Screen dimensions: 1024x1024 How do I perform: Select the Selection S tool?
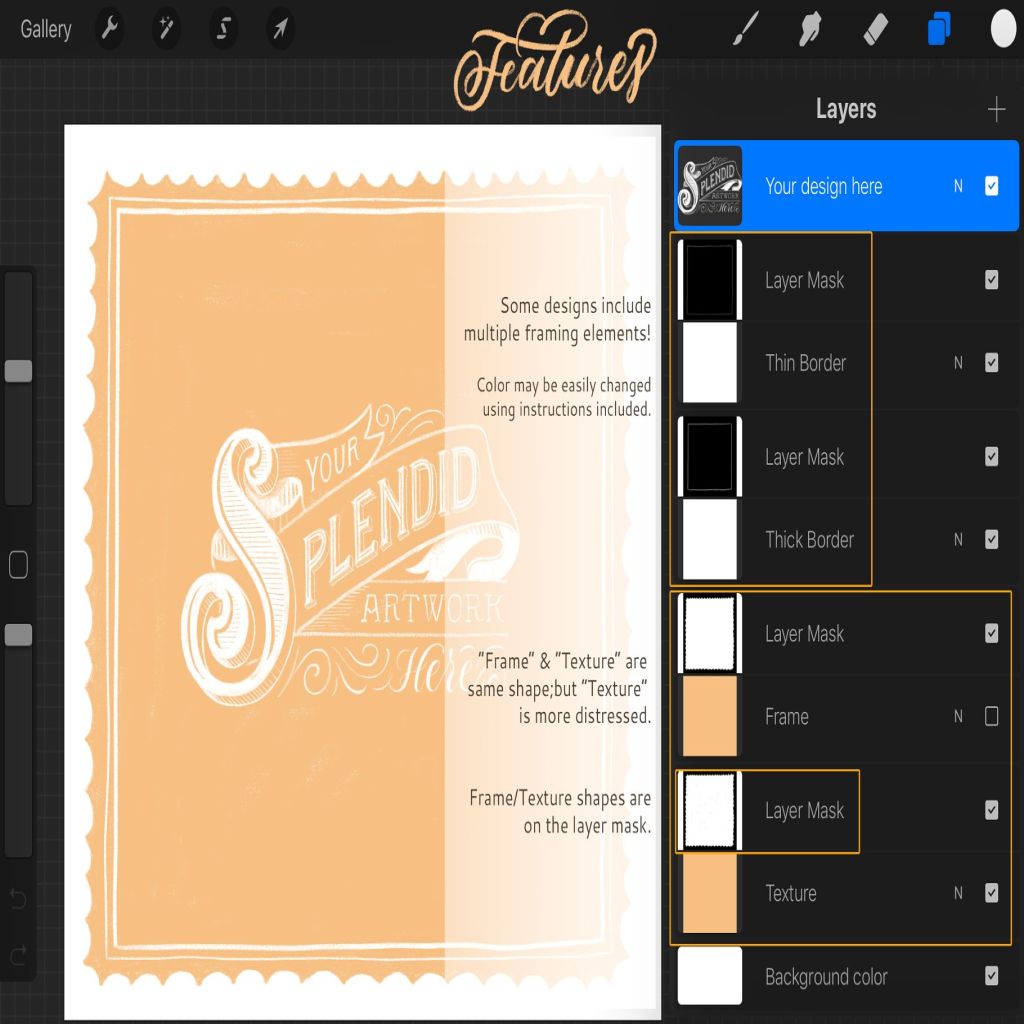click(x=224, y=30)
